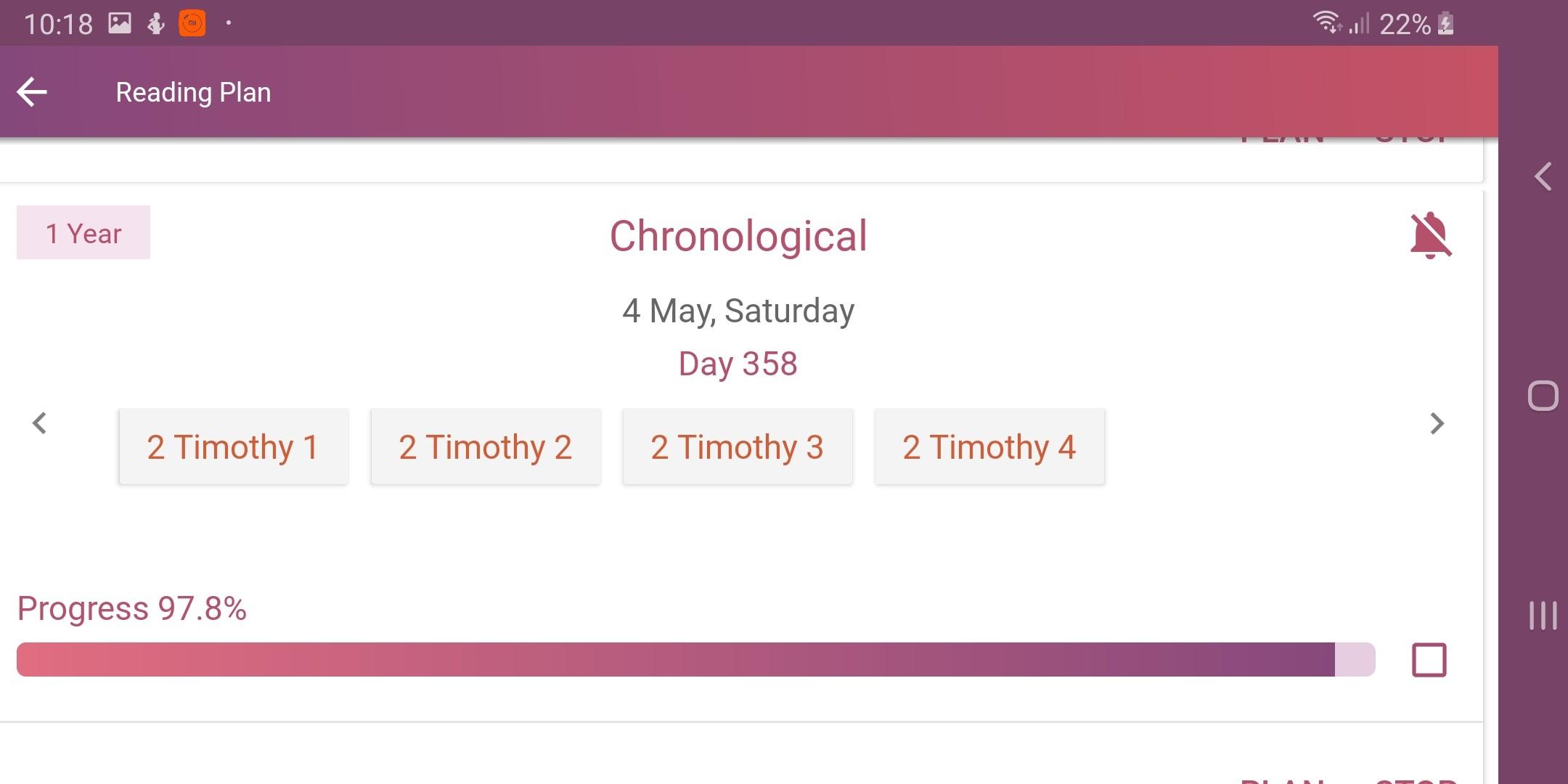Check the day-complete checkbox beside progress bar
Screen dimensions: 1568x784
[x=1429, y=660]
